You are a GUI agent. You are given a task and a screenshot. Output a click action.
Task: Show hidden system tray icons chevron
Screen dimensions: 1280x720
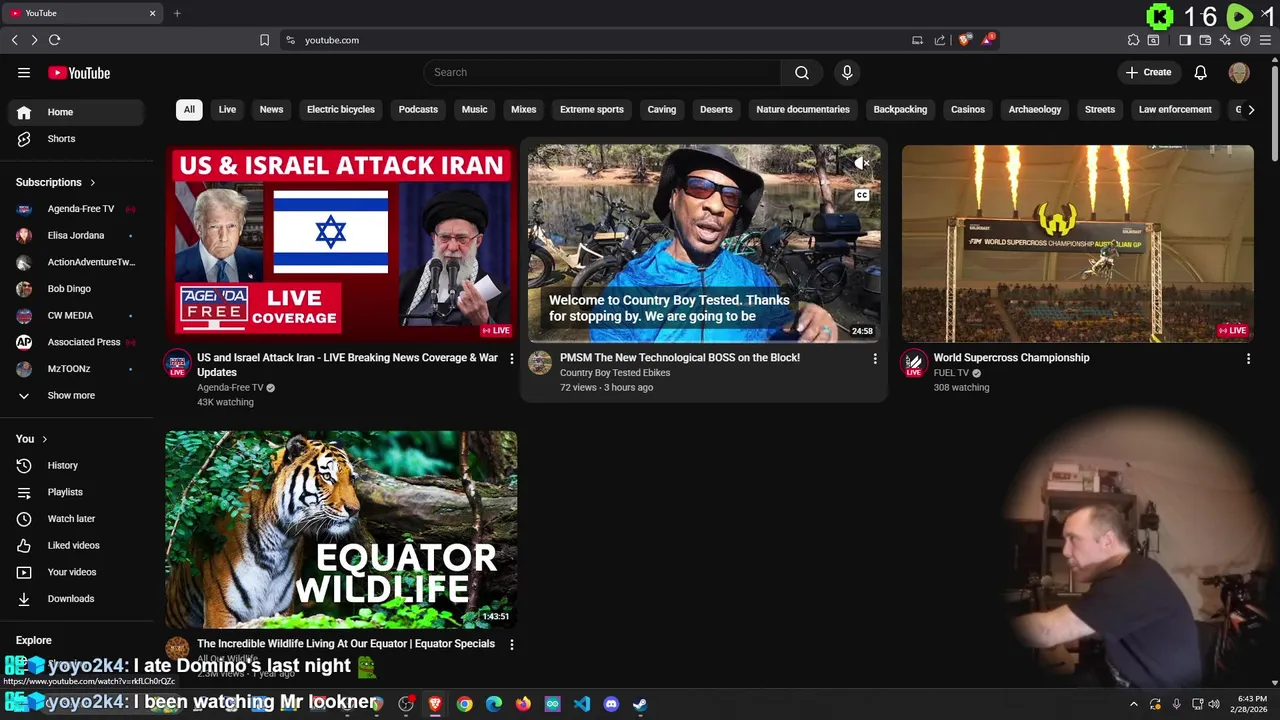[x=1133, y=704]
